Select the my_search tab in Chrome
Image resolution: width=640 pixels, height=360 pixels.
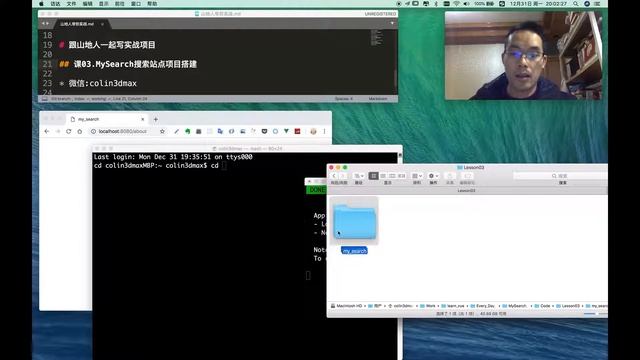107,119
